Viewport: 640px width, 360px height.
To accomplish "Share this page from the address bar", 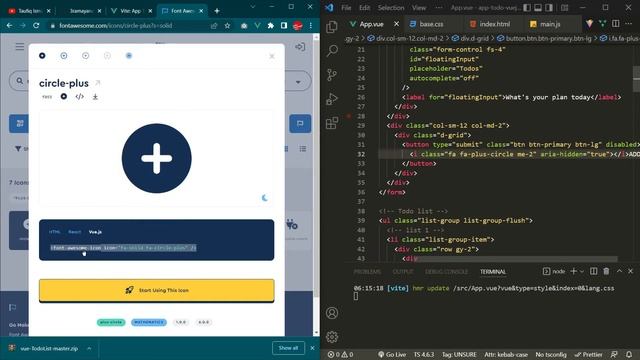I will coord(214,26).
